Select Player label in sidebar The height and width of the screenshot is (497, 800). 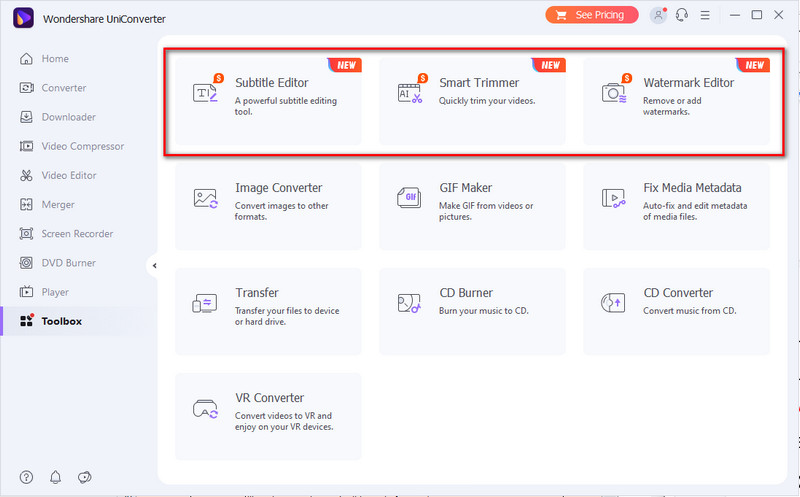click(55, 292)
